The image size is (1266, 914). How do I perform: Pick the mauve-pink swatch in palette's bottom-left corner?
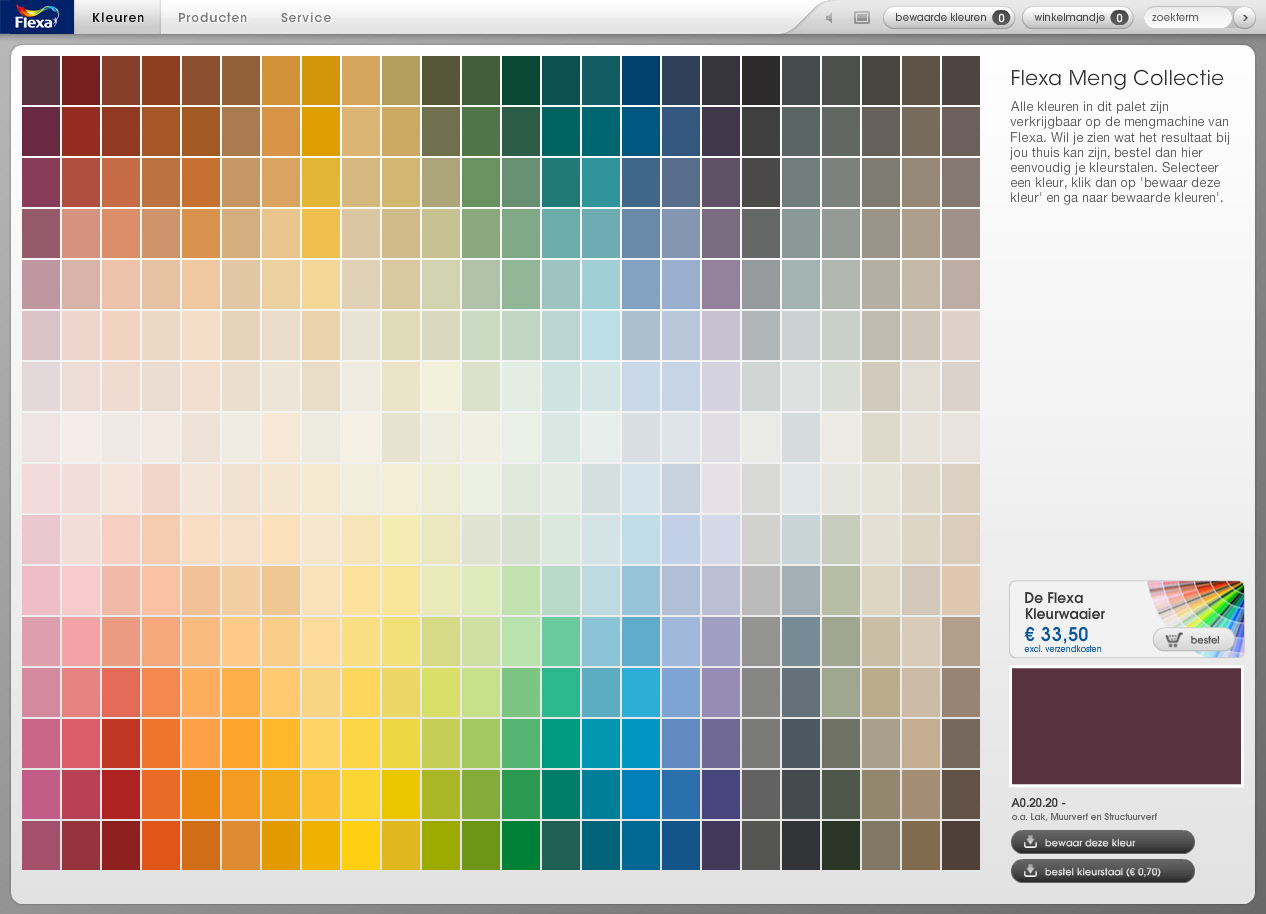[x=41, y=845]
